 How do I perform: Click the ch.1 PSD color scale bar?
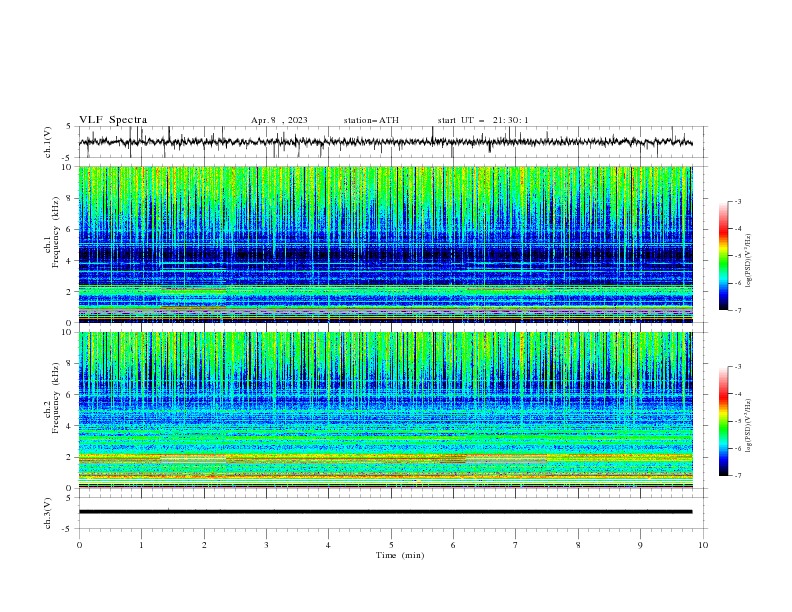click(x=724, y=256)
